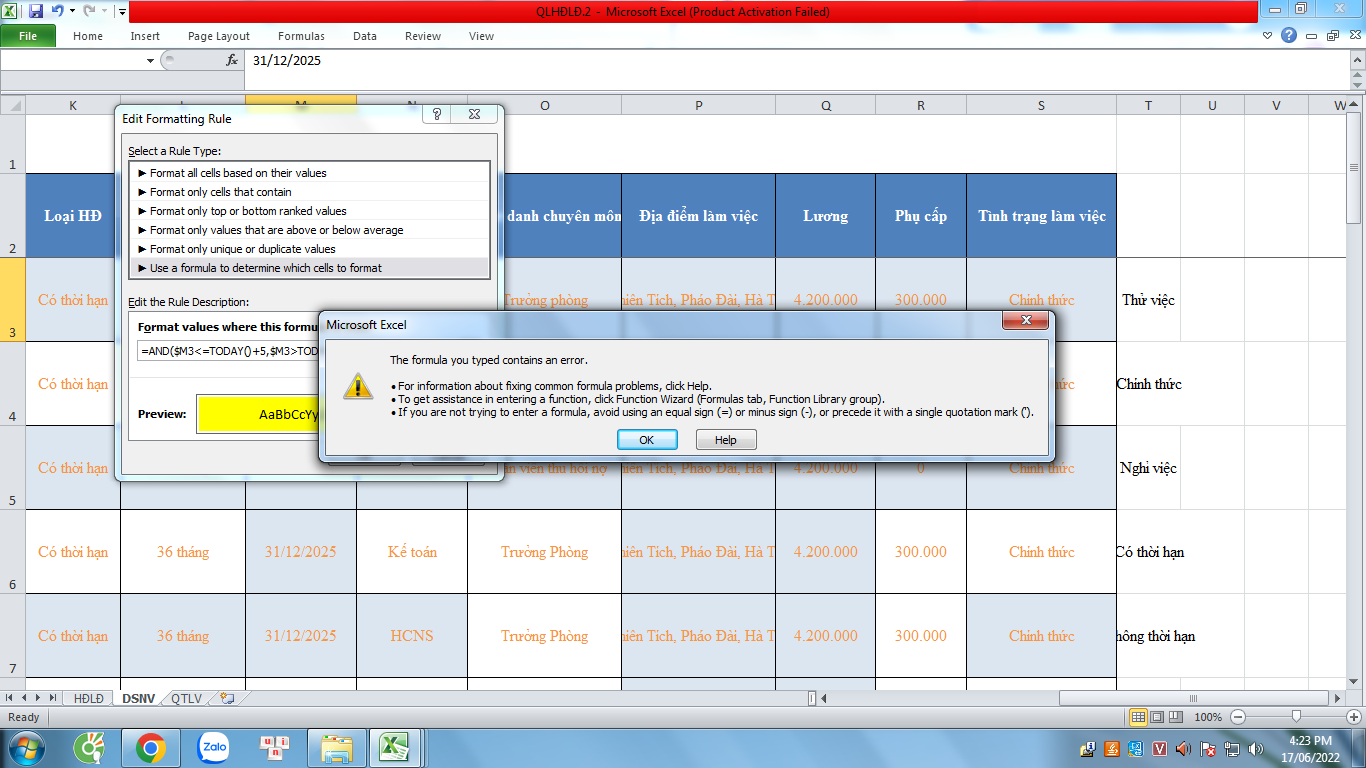Minimize the ribbon with caret icon
Viewport: 1366px width, 768px height.
pos(1268,36)
